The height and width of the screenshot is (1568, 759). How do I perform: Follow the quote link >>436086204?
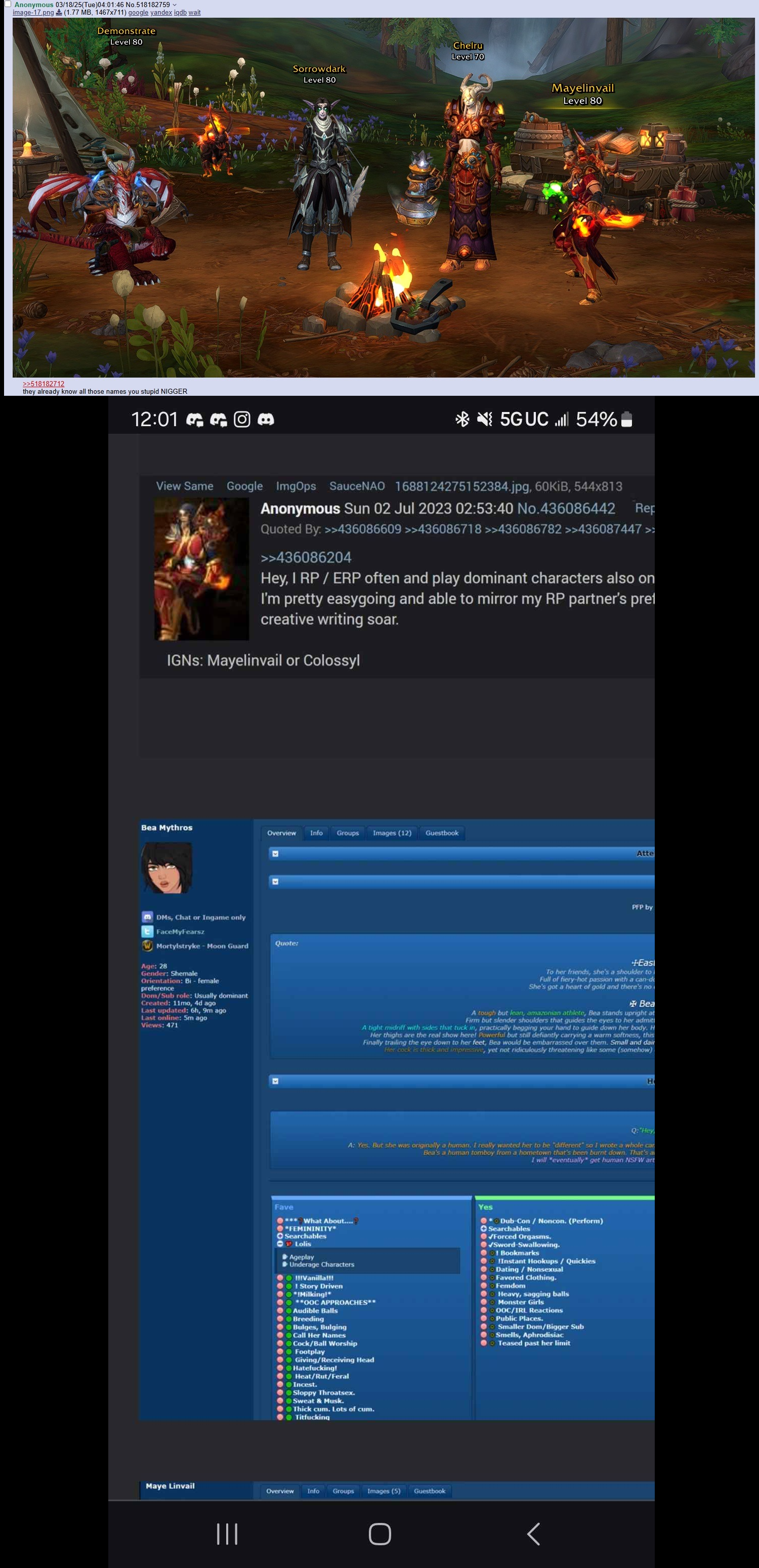(306, 557)
